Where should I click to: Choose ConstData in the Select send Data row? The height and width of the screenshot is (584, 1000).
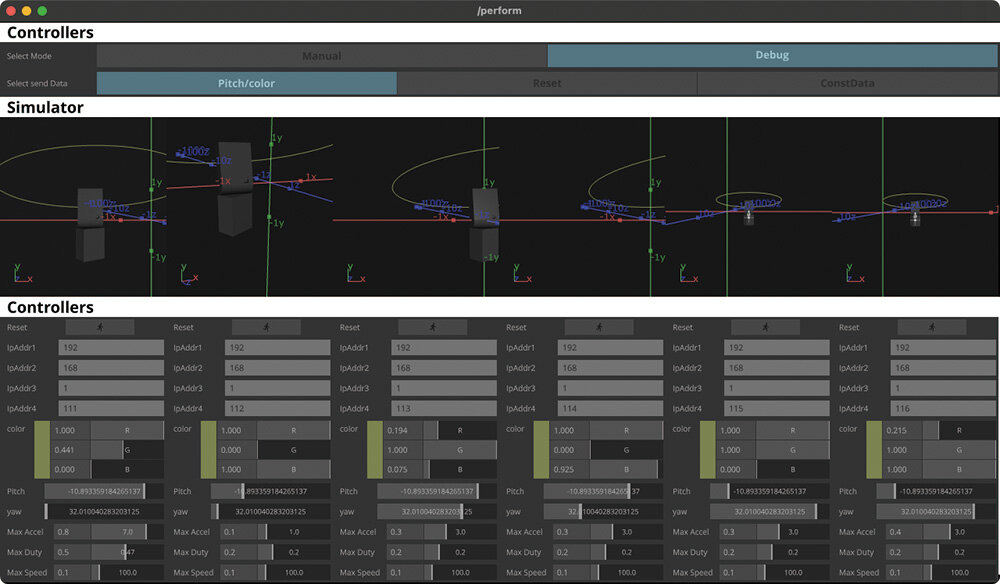(x=847, y=83)
